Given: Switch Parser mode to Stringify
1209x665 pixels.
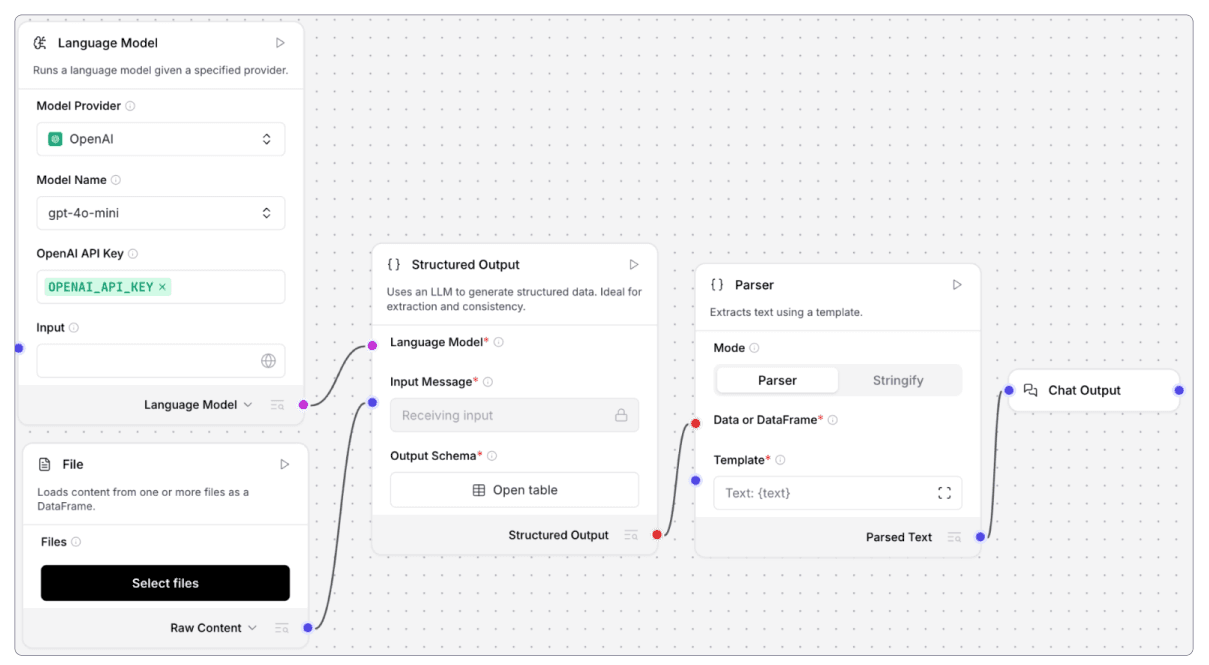Looking at the screenshot, I should (x=898, y=380).
